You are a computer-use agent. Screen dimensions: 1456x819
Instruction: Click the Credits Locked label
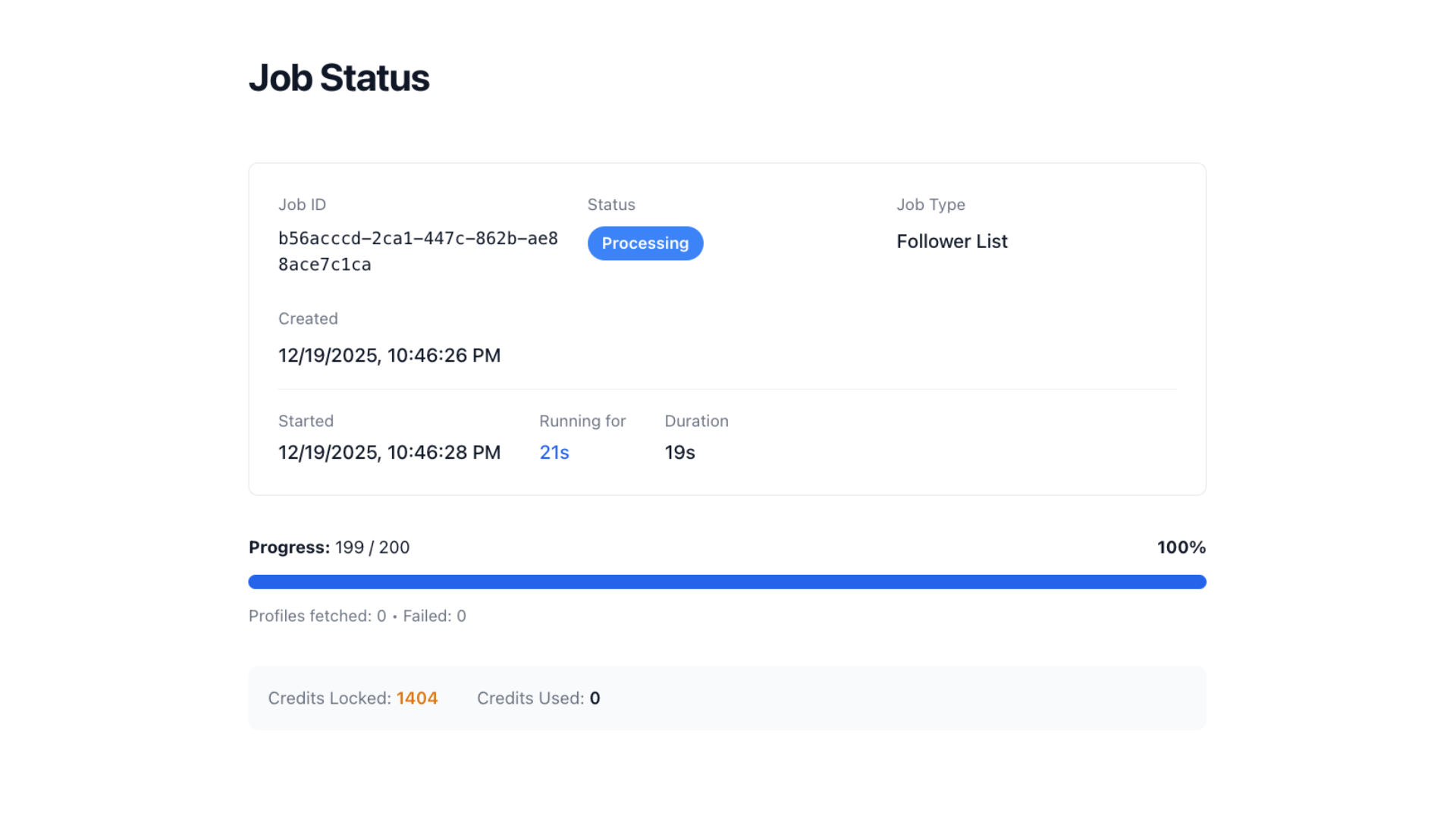[x=329, y=698]
